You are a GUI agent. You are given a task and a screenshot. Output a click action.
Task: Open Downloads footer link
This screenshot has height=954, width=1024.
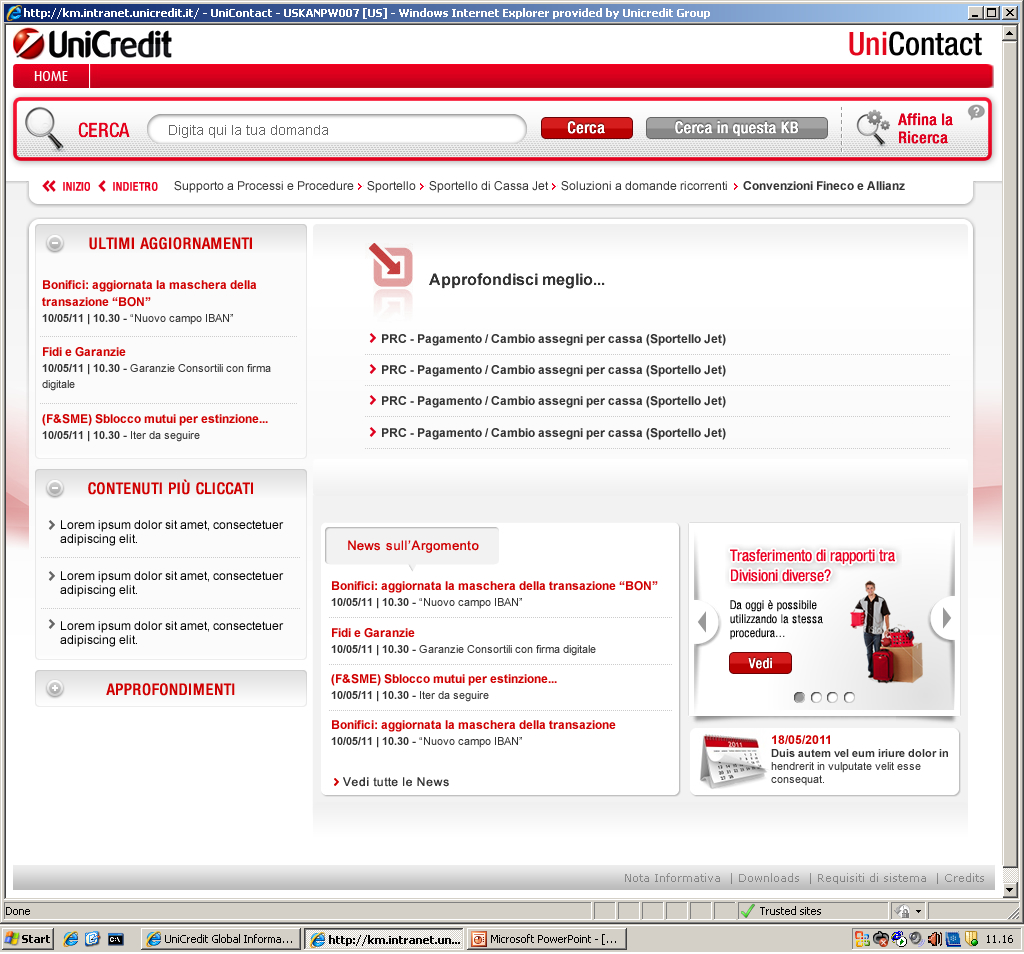coord(769,878)
